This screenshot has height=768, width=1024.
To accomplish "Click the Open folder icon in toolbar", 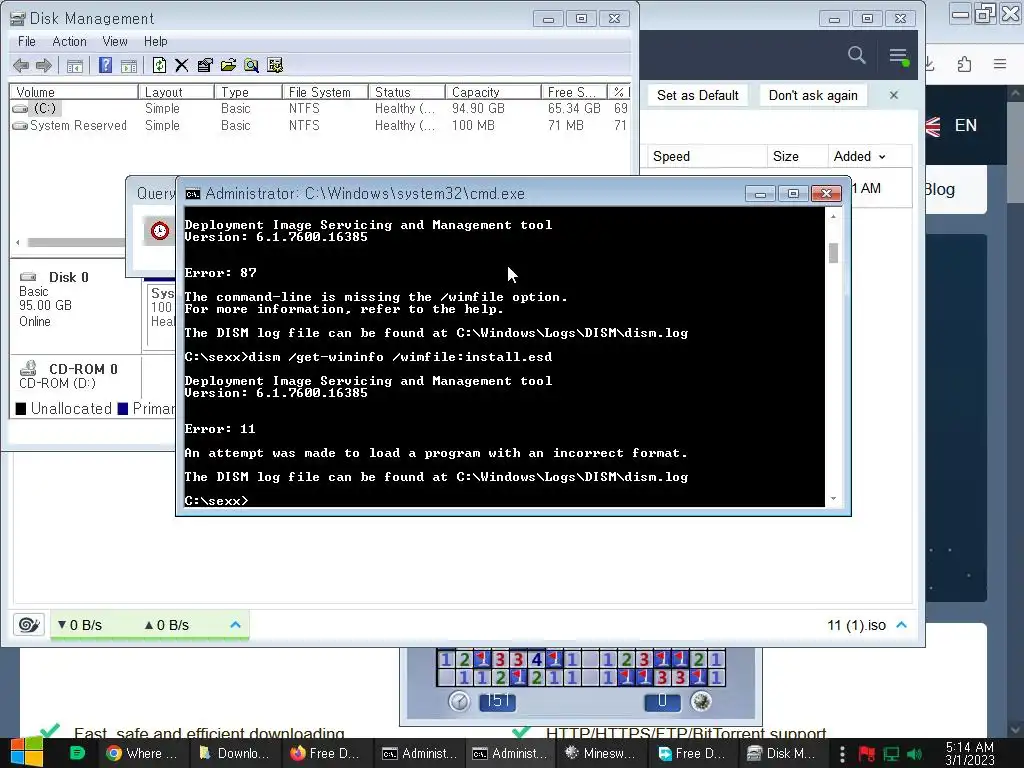I will click(x=228, y=65).
